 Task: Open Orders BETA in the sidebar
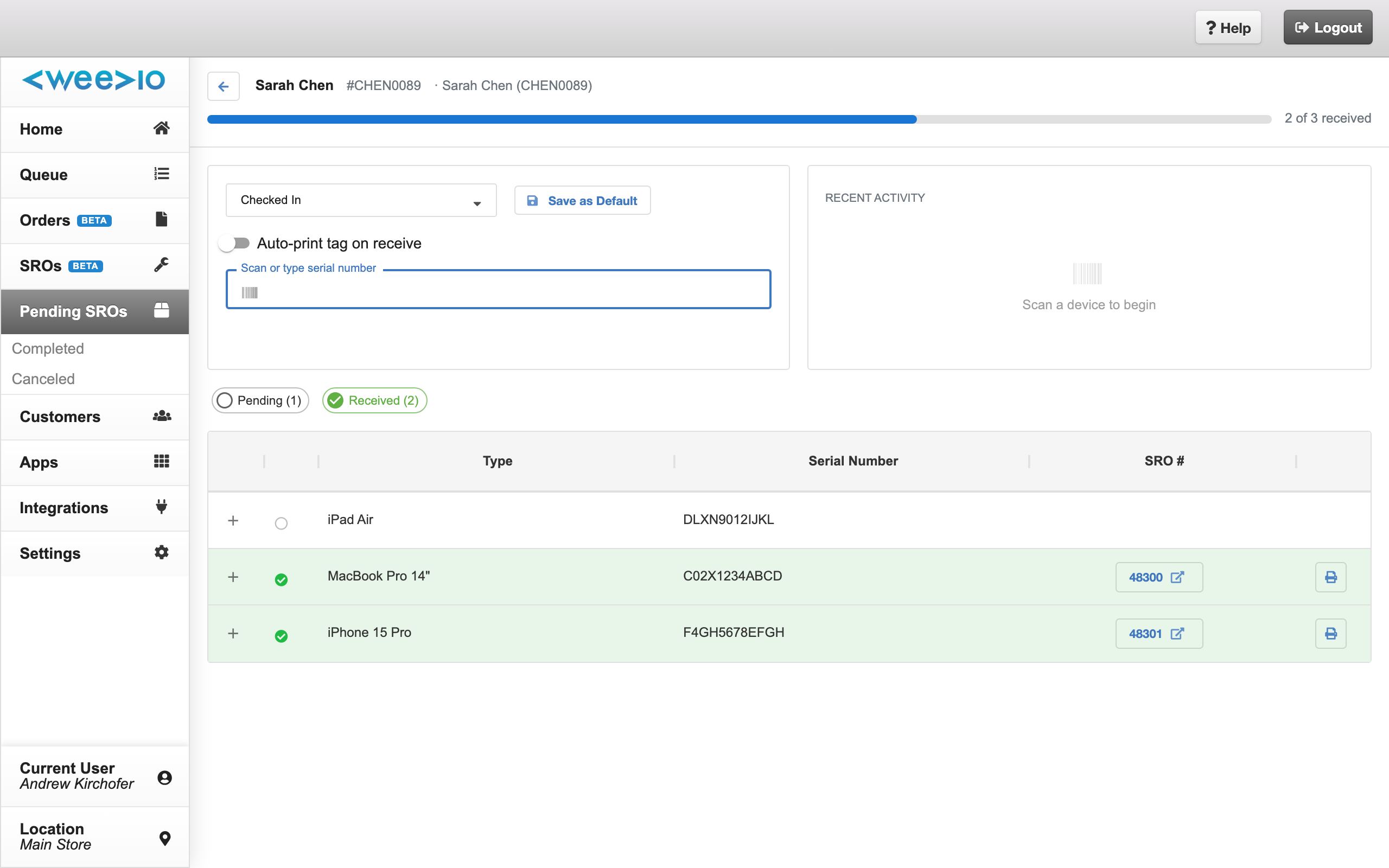tap(95, 220)
